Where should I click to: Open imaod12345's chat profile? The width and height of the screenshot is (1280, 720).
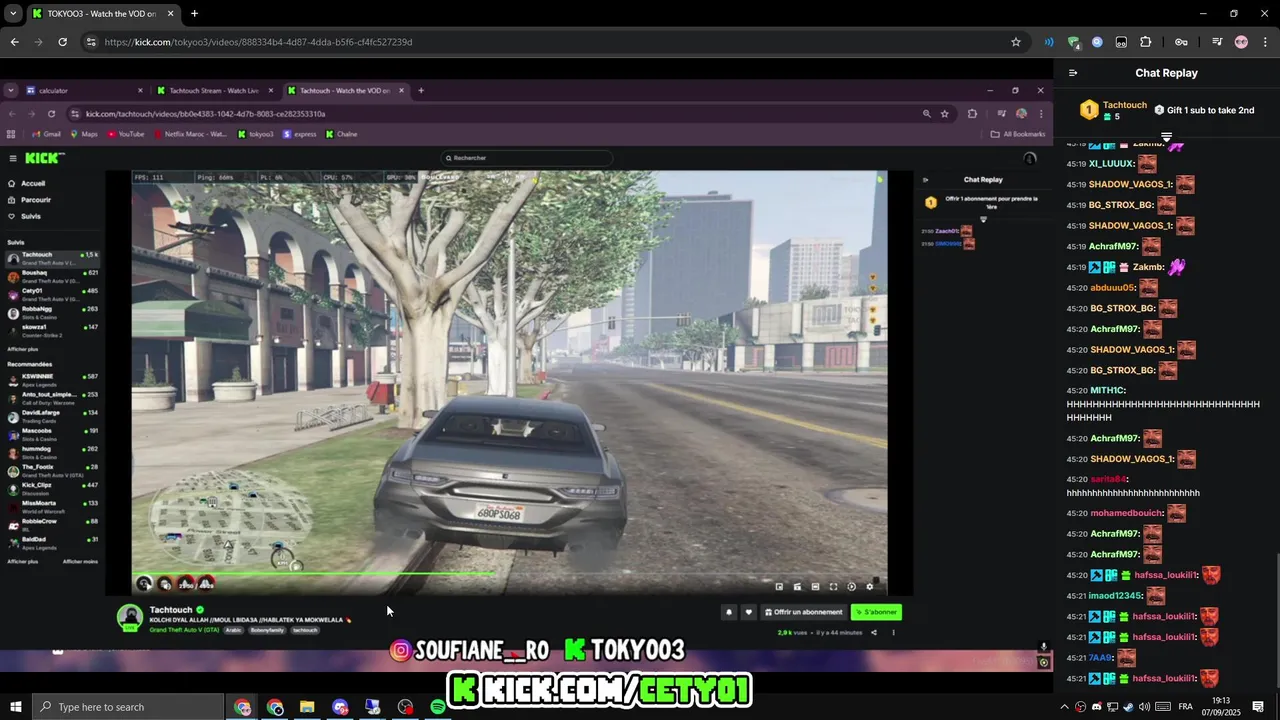(1115, 596)
